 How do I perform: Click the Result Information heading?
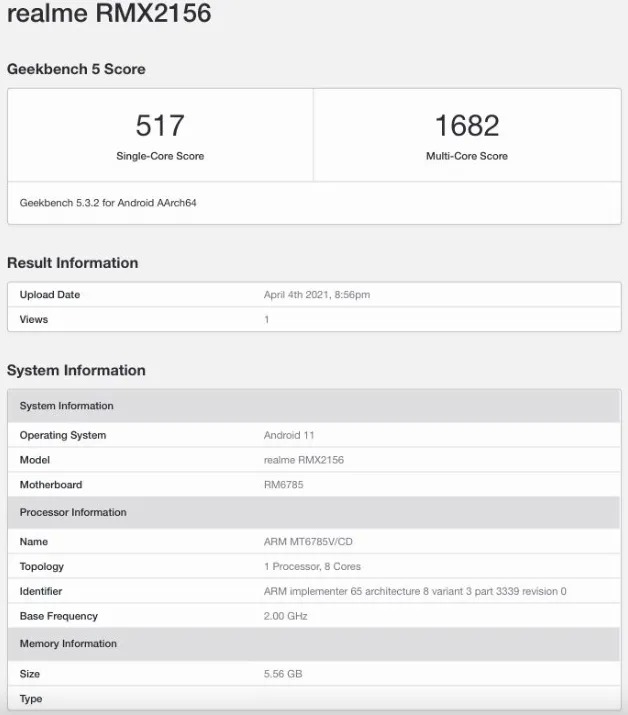[73, 263]
